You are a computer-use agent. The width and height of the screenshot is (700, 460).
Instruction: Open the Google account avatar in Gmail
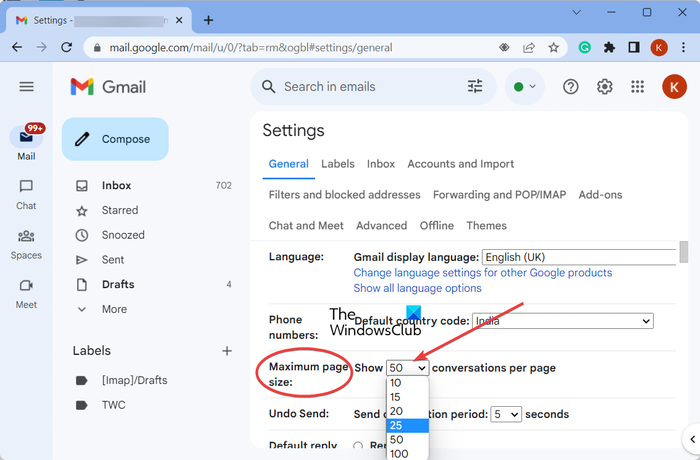click(x=674, y=87)
